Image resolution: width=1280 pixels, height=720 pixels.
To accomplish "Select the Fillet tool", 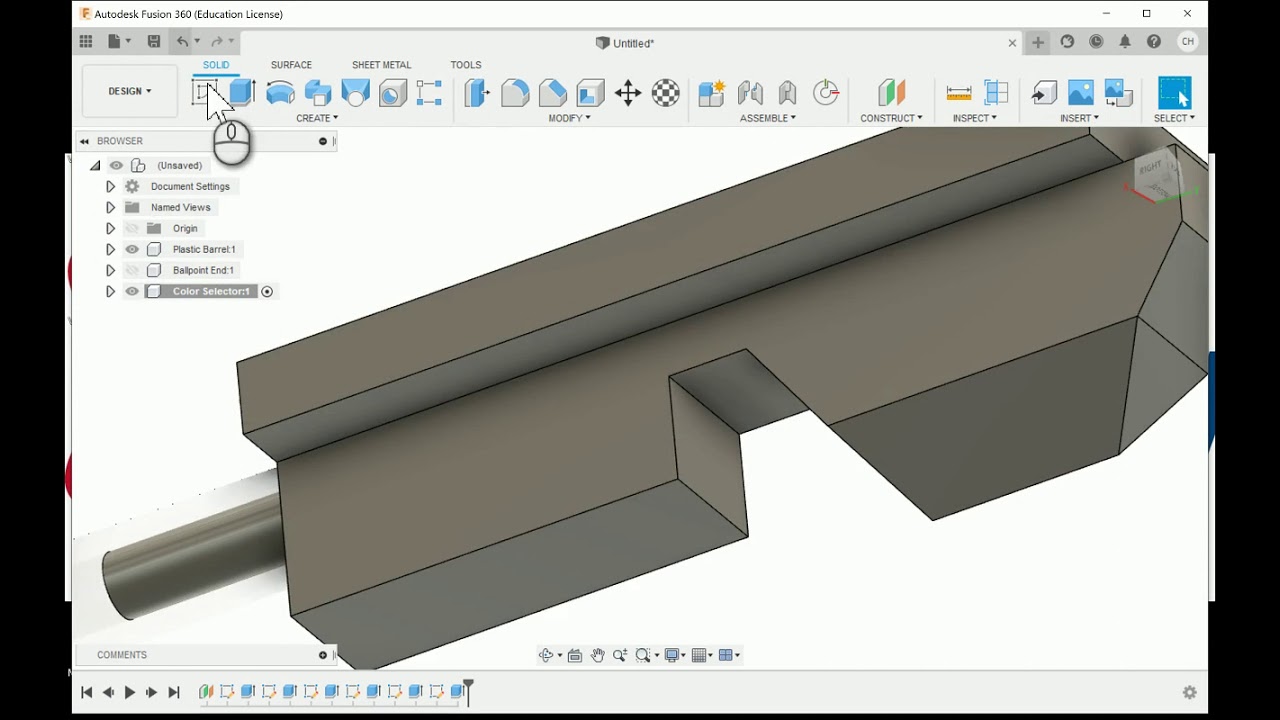I will (x=515, y=93).
